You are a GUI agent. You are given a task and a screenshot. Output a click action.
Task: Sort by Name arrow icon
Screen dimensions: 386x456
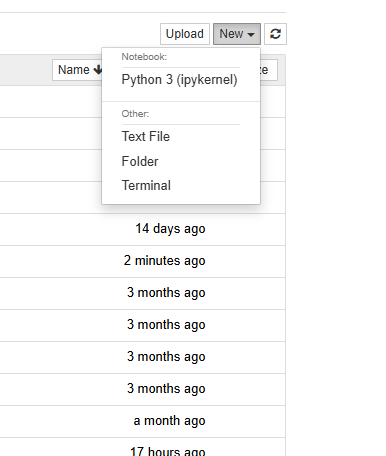point(98,70)
